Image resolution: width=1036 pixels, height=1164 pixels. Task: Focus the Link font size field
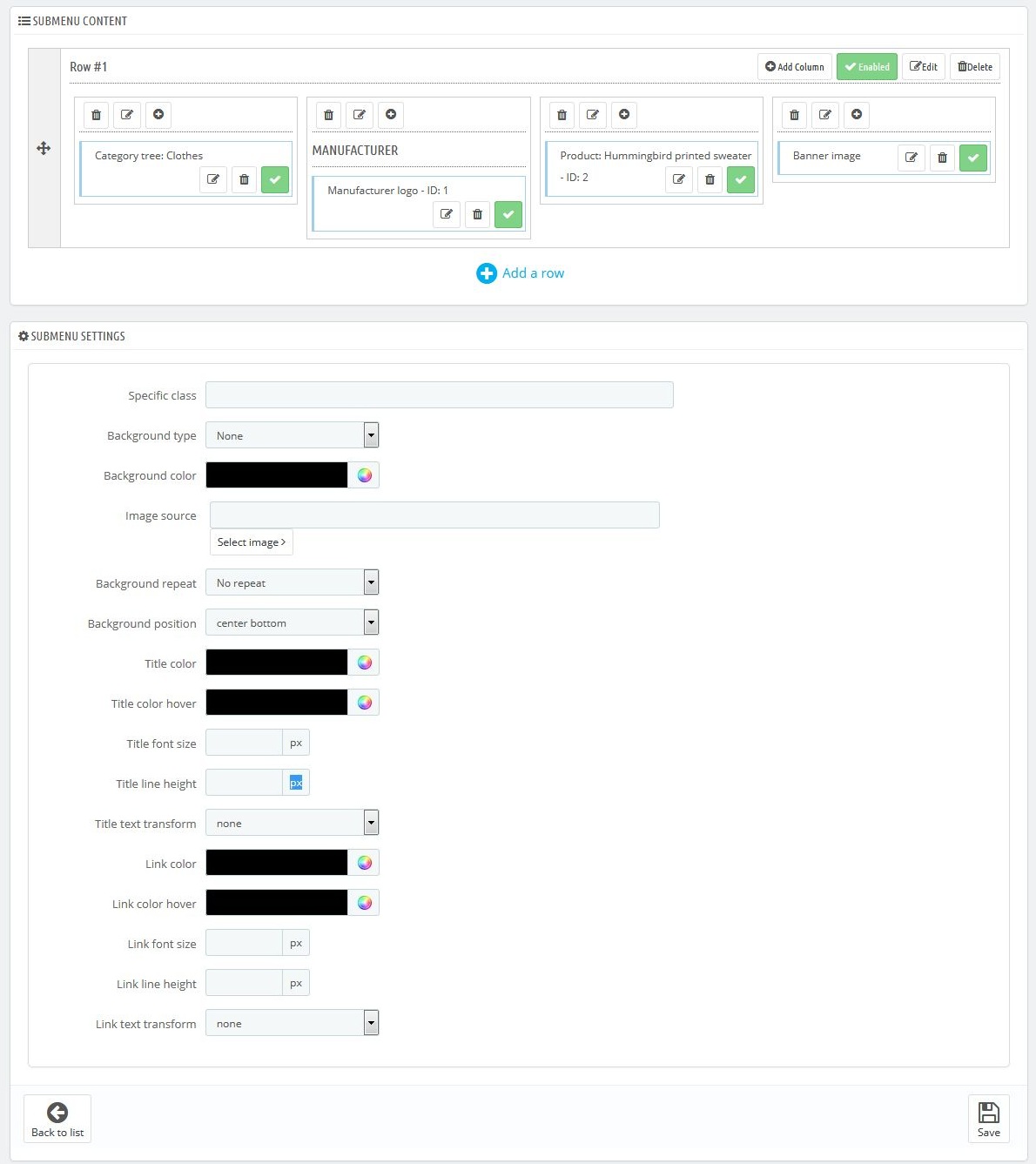tap(244, 943)
